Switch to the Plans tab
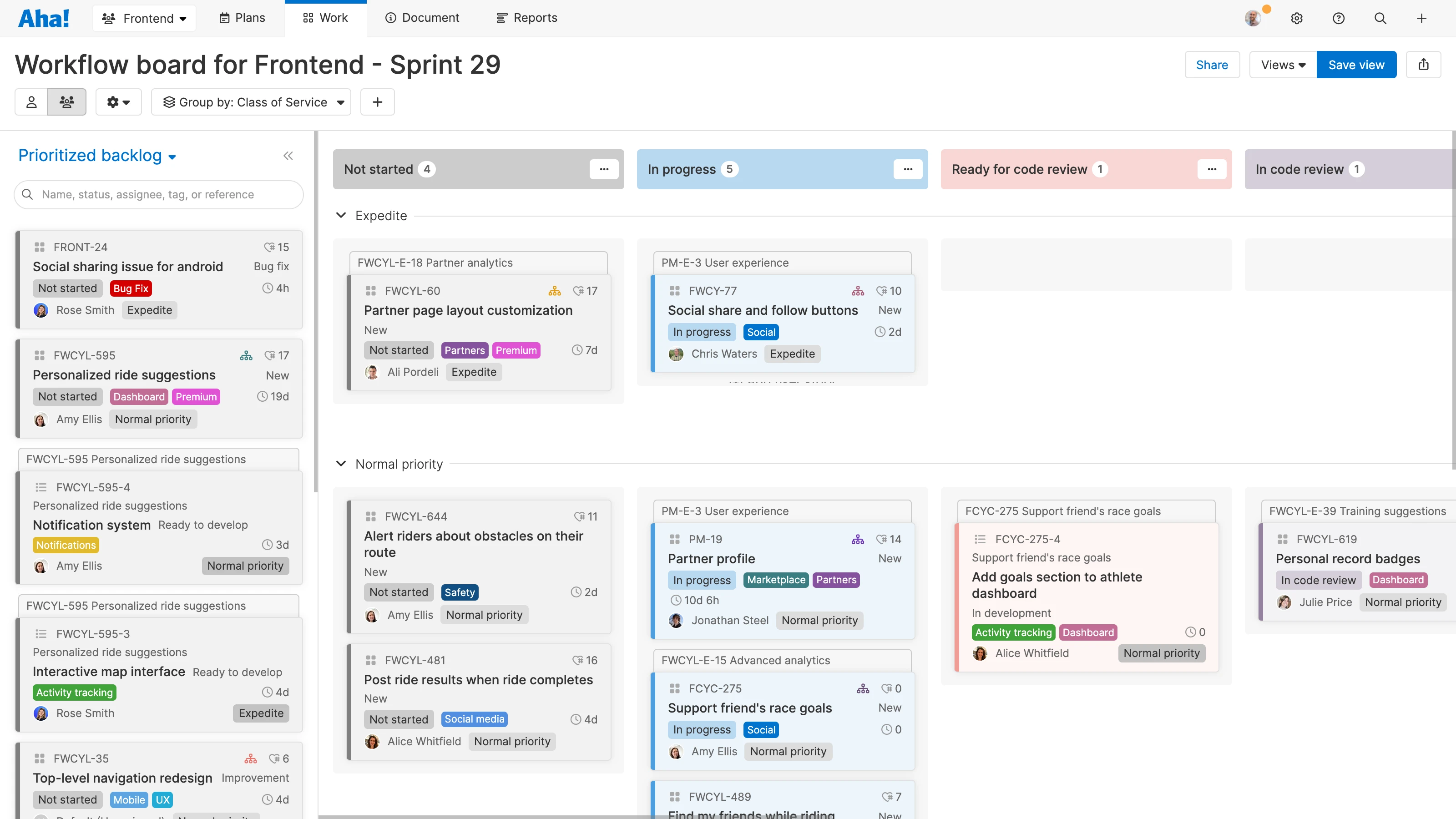 [241, 18]
